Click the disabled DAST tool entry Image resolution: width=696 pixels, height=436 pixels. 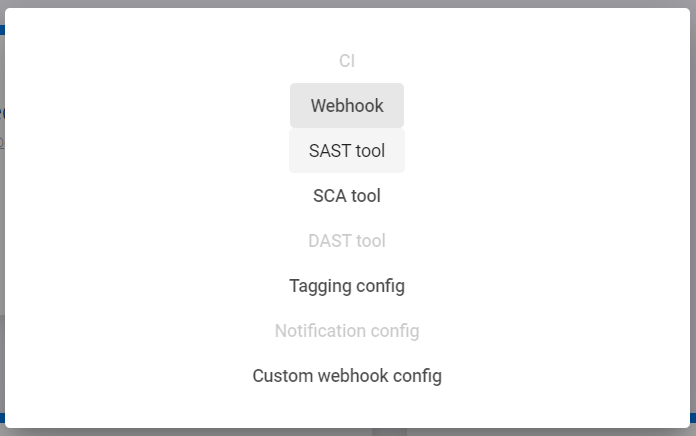click(x=347, y=241)
